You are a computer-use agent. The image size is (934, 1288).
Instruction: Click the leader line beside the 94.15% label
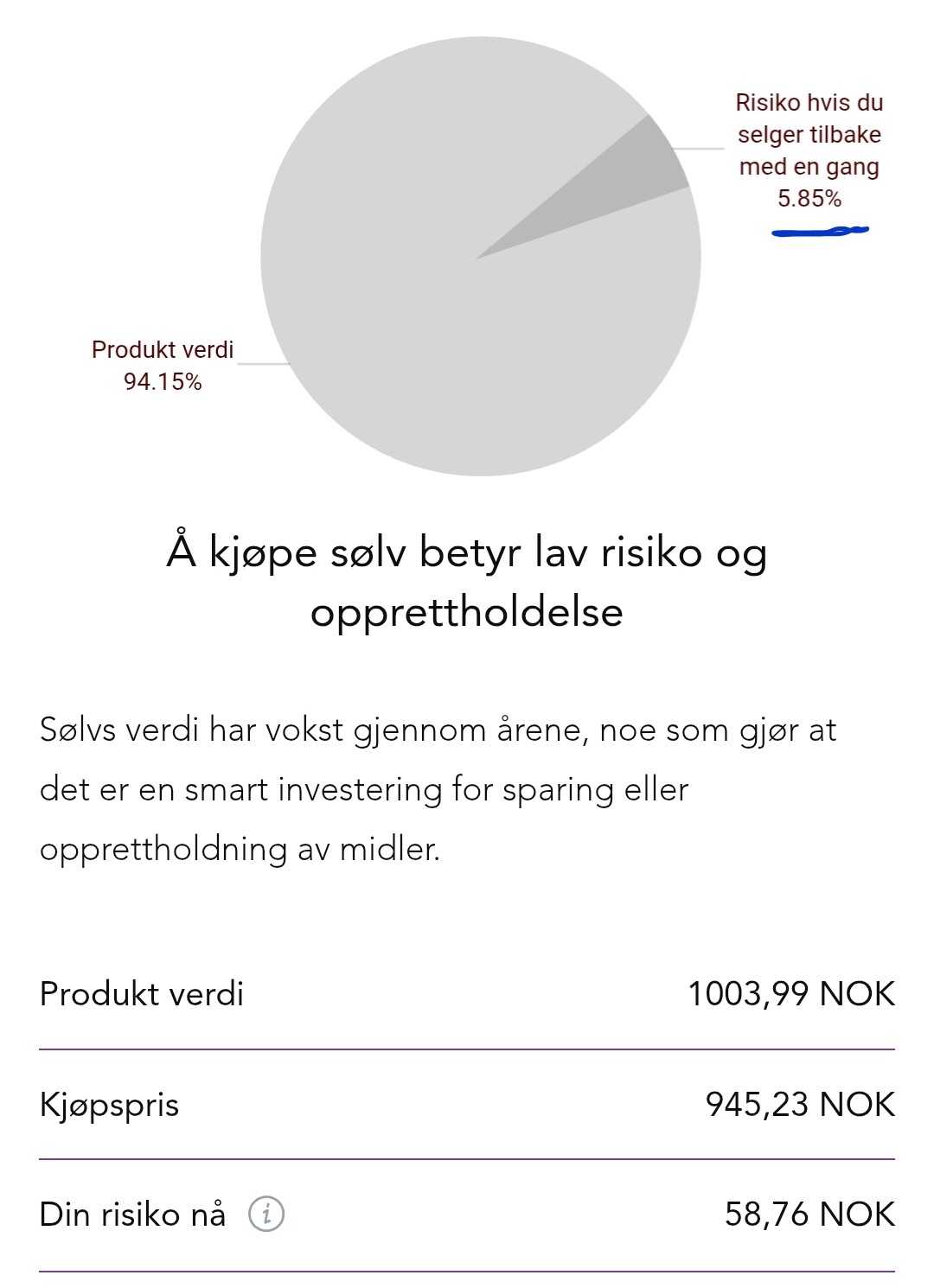(262, 364)
